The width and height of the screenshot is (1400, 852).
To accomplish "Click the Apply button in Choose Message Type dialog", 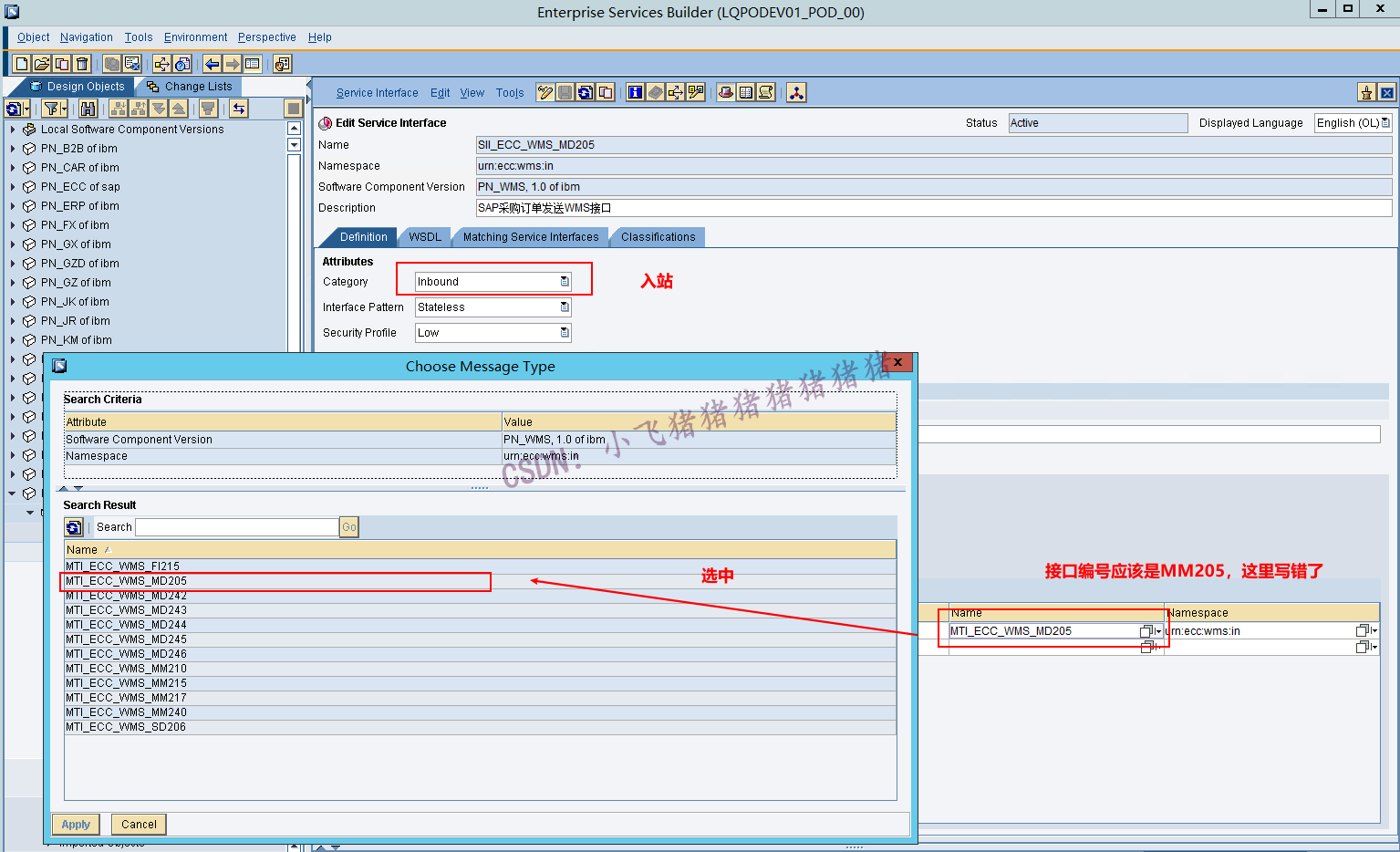I will (76, 824).
